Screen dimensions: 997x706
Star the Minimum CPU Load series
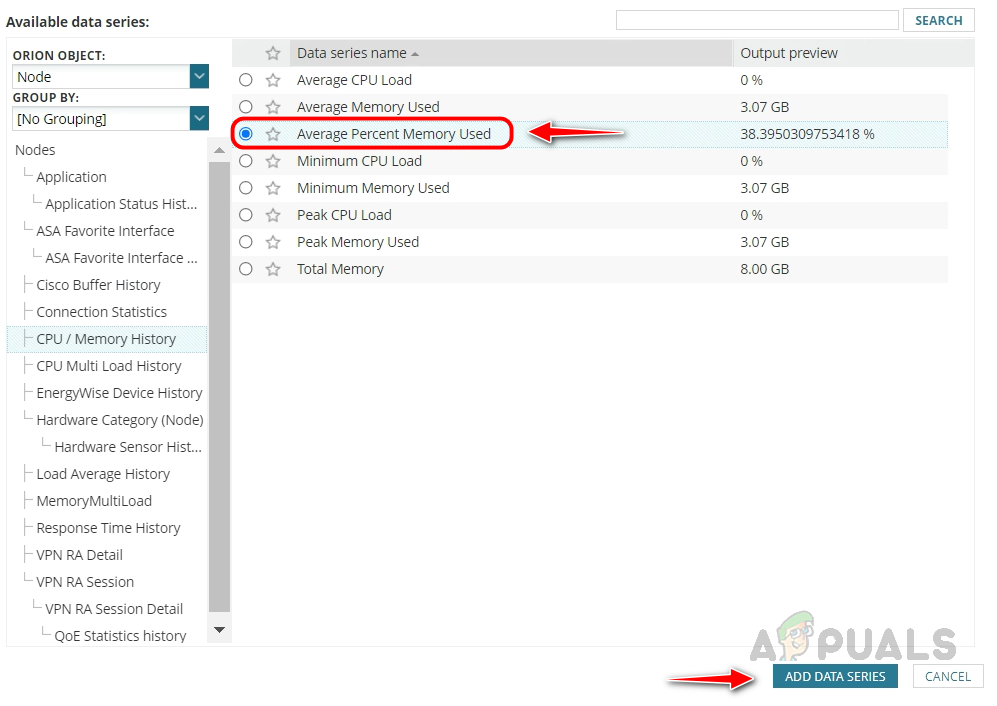tap(273, 161)
